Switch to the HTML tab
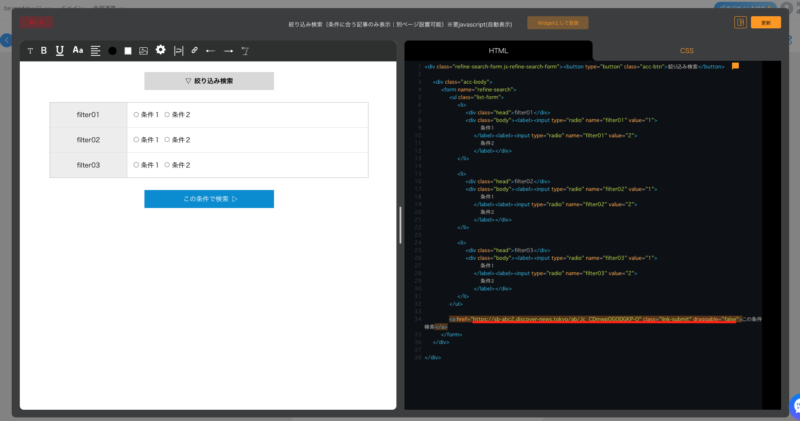Image resolution: width=800 pixels, height=421 pixels. coord(498,50)
